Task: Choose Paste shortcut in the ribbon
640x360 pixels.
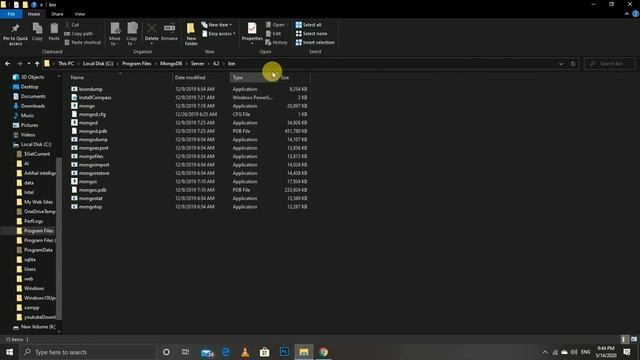Action: [x=83, y=42]
